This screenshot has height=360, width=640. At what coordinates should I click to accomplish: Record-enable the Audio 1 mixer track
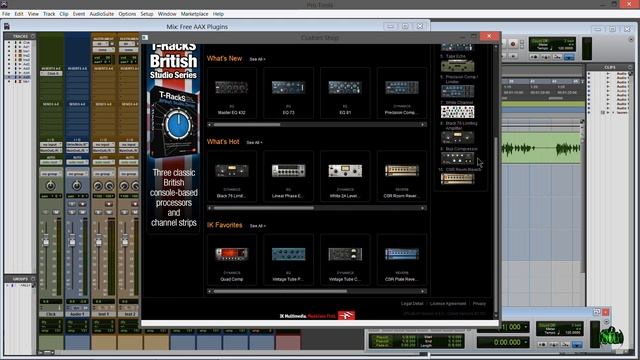point(82,204)
